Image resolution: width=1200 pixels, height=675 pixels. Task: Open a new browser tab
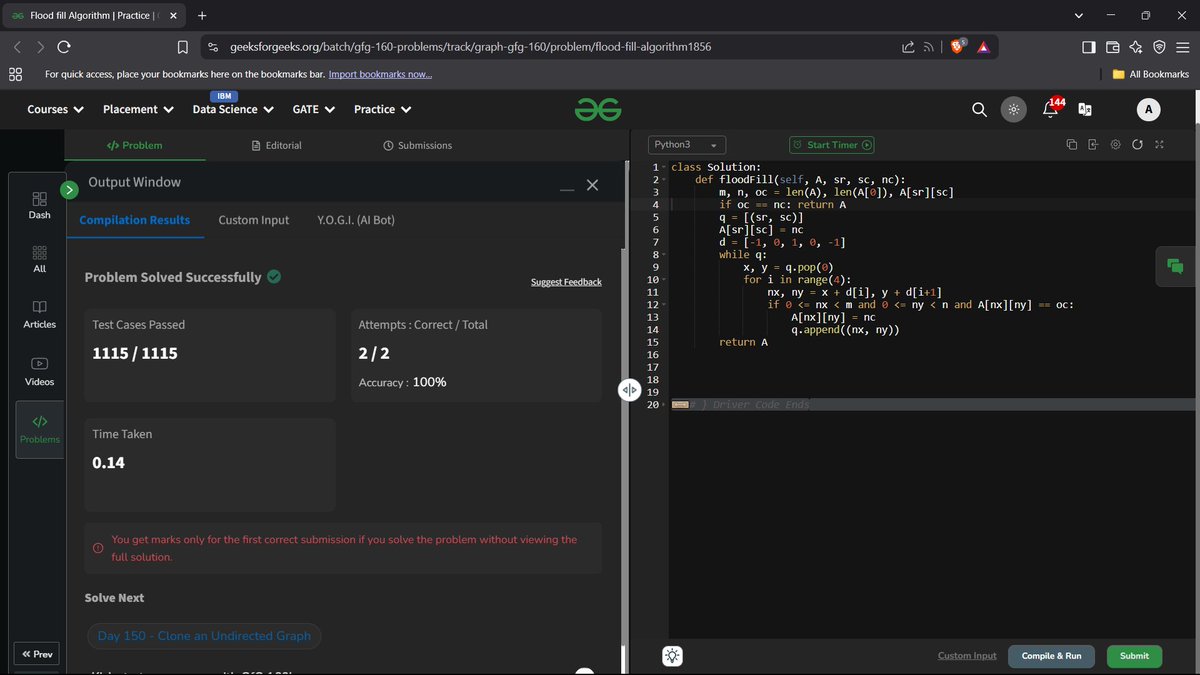click(x=202, y=16)
